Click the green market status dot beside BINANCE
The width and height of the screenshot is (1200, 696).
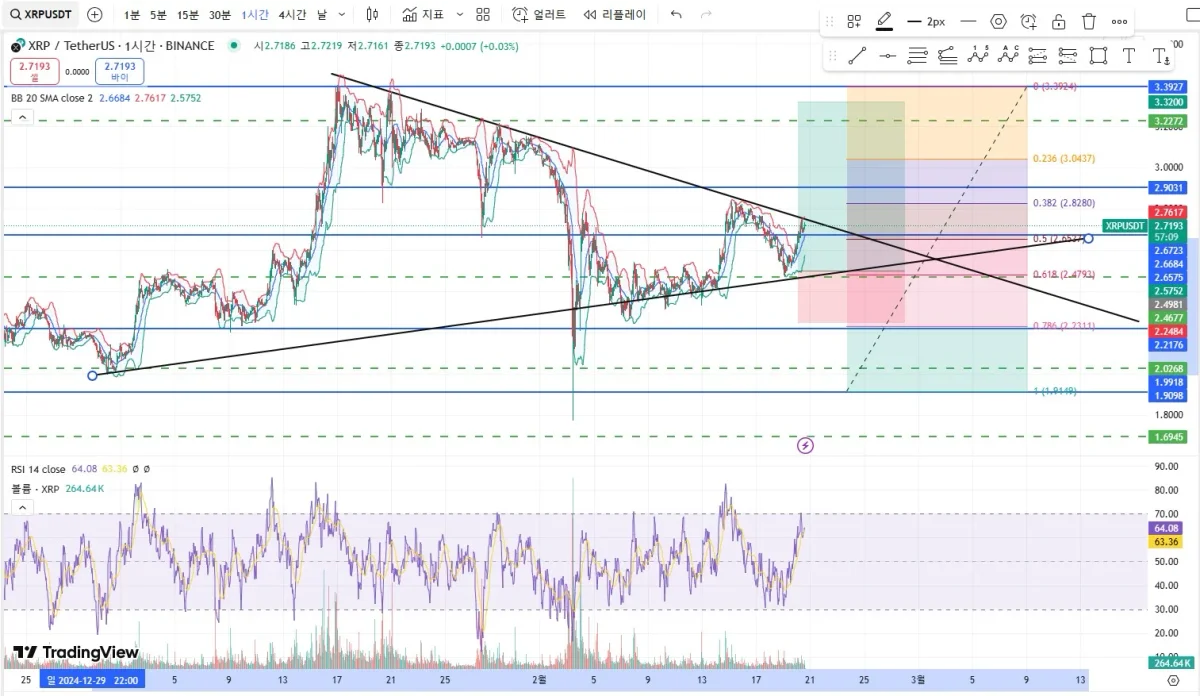[x=233, y=45]
